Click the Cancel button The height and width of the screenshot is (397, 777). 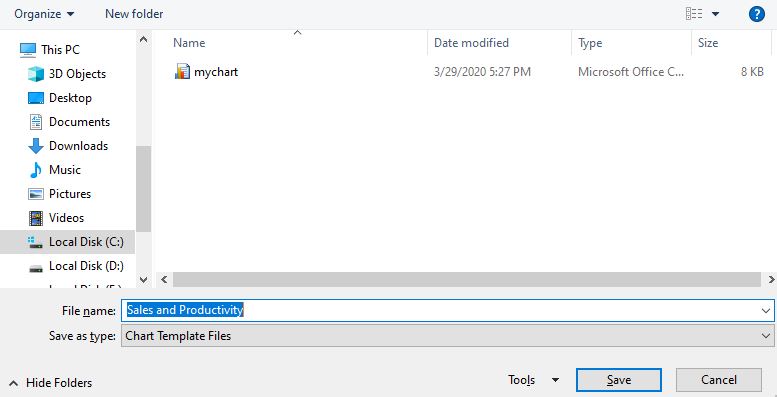click(x=719, y=380)
